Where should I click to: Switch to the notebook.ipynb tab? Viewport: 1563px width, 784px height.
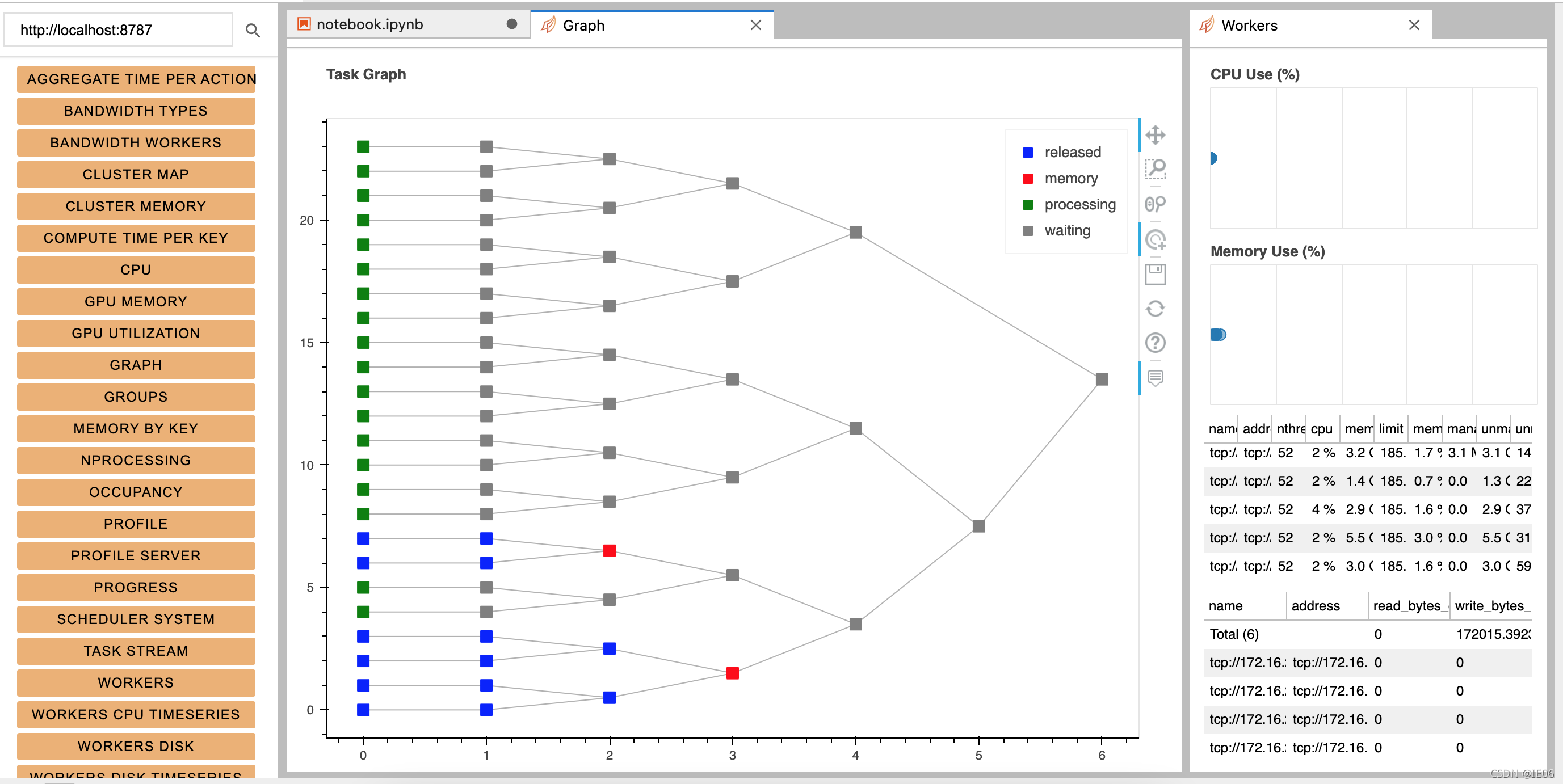point(369,25)
